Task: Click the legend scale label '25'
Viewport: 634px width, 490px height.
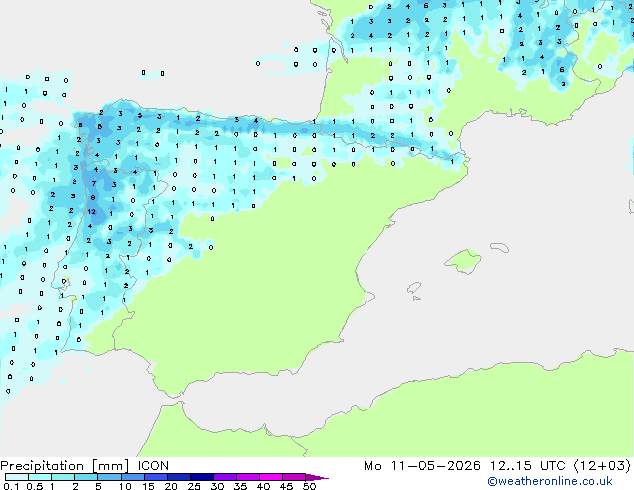Action: (194, 486)
